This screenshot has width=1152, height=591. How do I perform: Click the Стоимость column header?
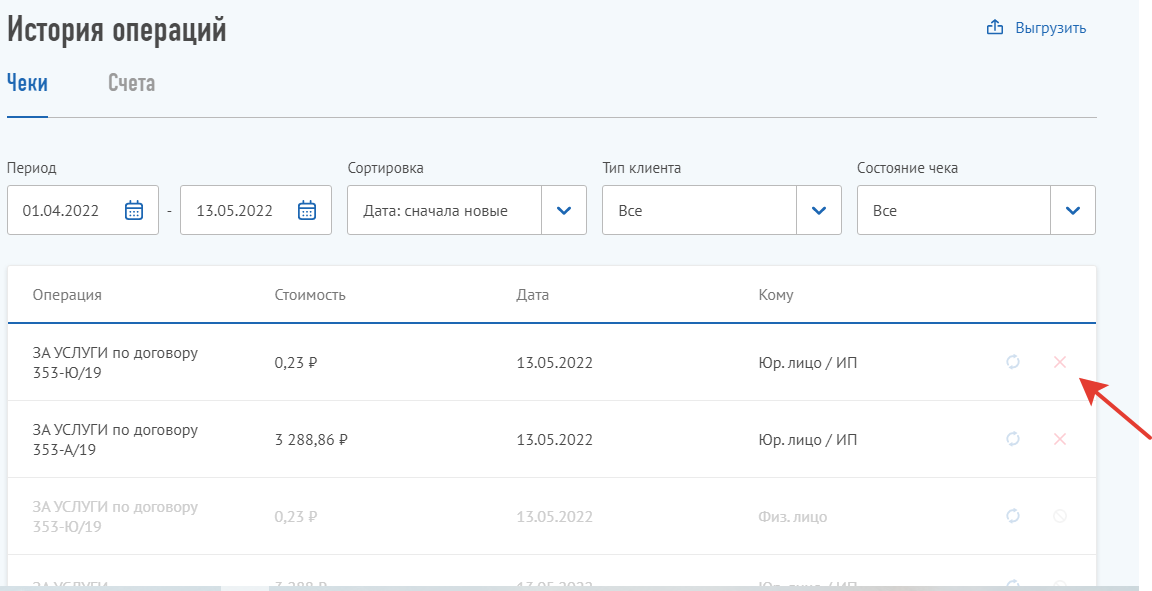pyautogui.click(x=310, y=295)
